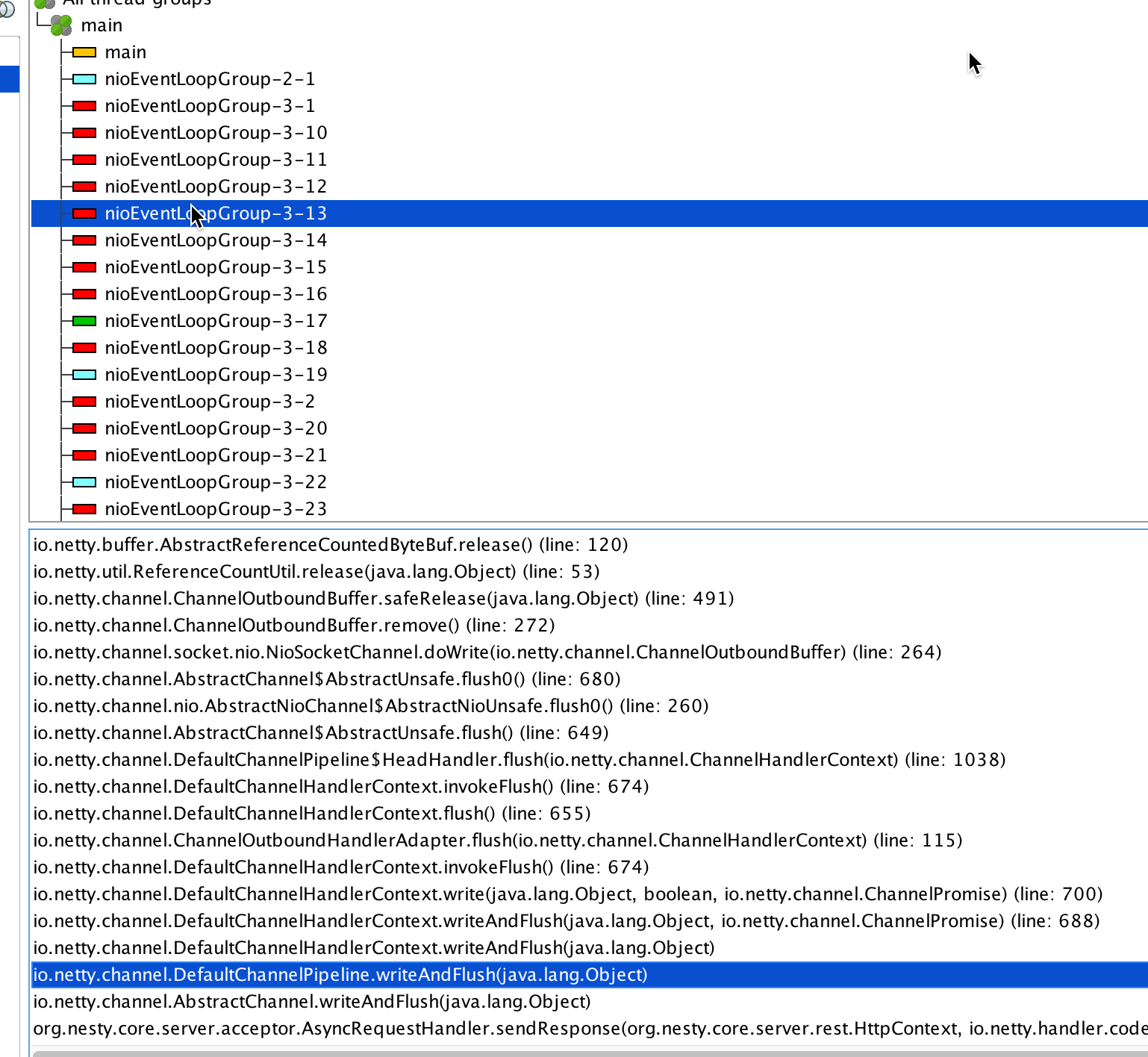This screenshot has height=1057, width=1148.
Task: Select thread nioEventLoopGroup-3-23
Action: pos(216,509)
